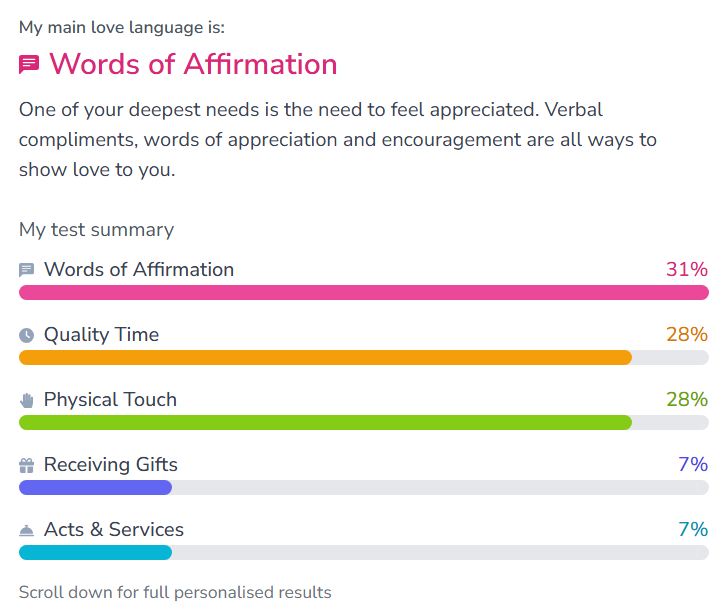The width and height of the screenshot is (728, 612).
Task: Click the 7% Receiving Gifts percentage
Action: point(693,465)
